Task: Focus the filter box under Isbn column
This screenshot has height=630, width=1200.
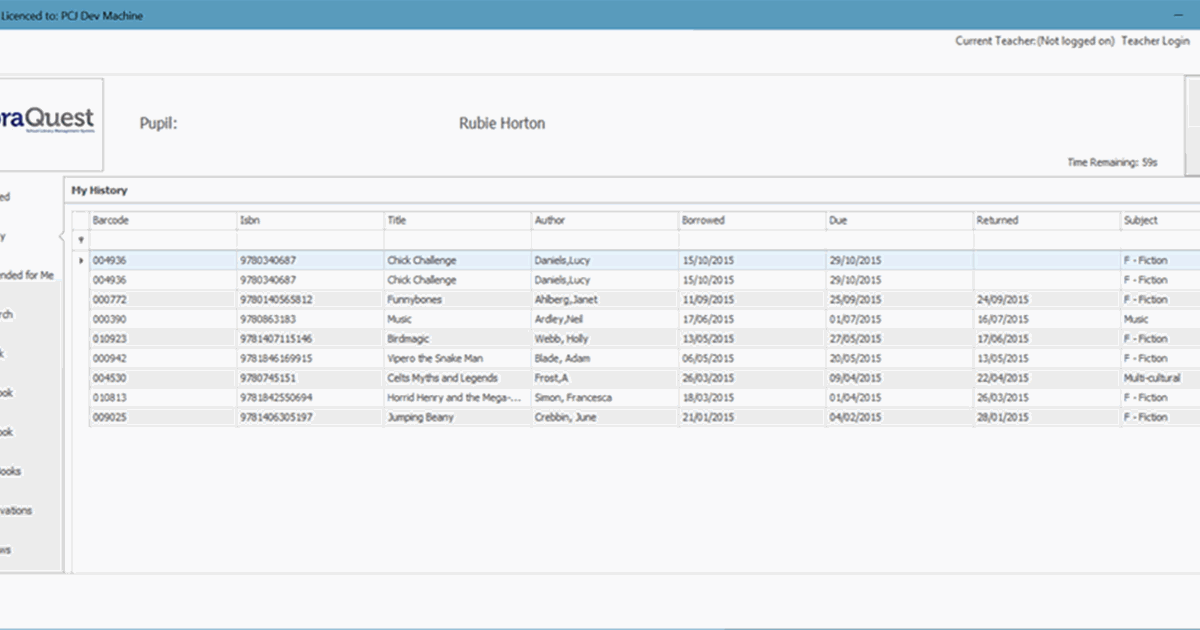Action: click(309, 240)
